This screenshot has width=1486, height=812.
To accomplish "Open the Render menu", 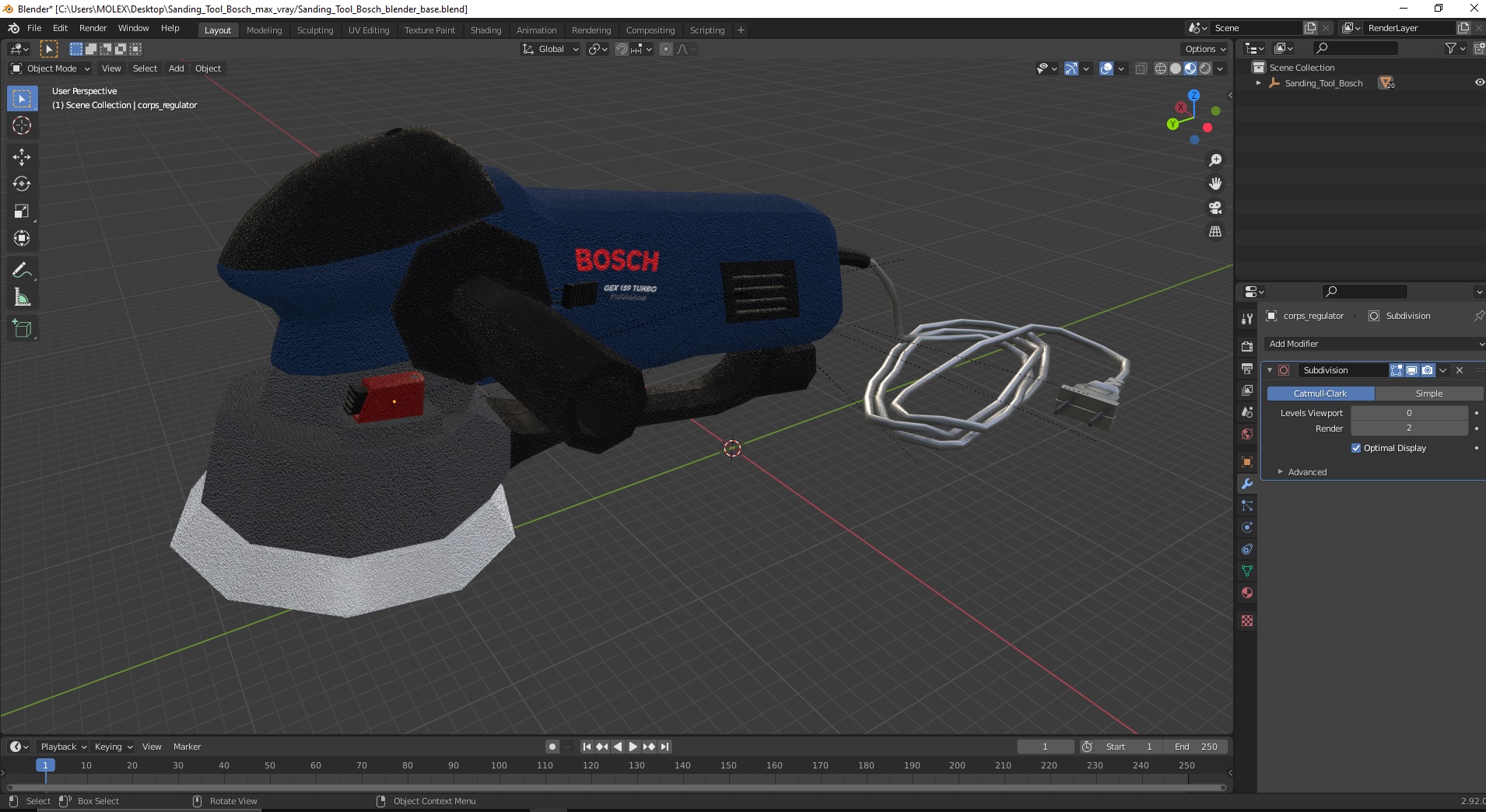I will pyautogui.click(x=93, y=28).
